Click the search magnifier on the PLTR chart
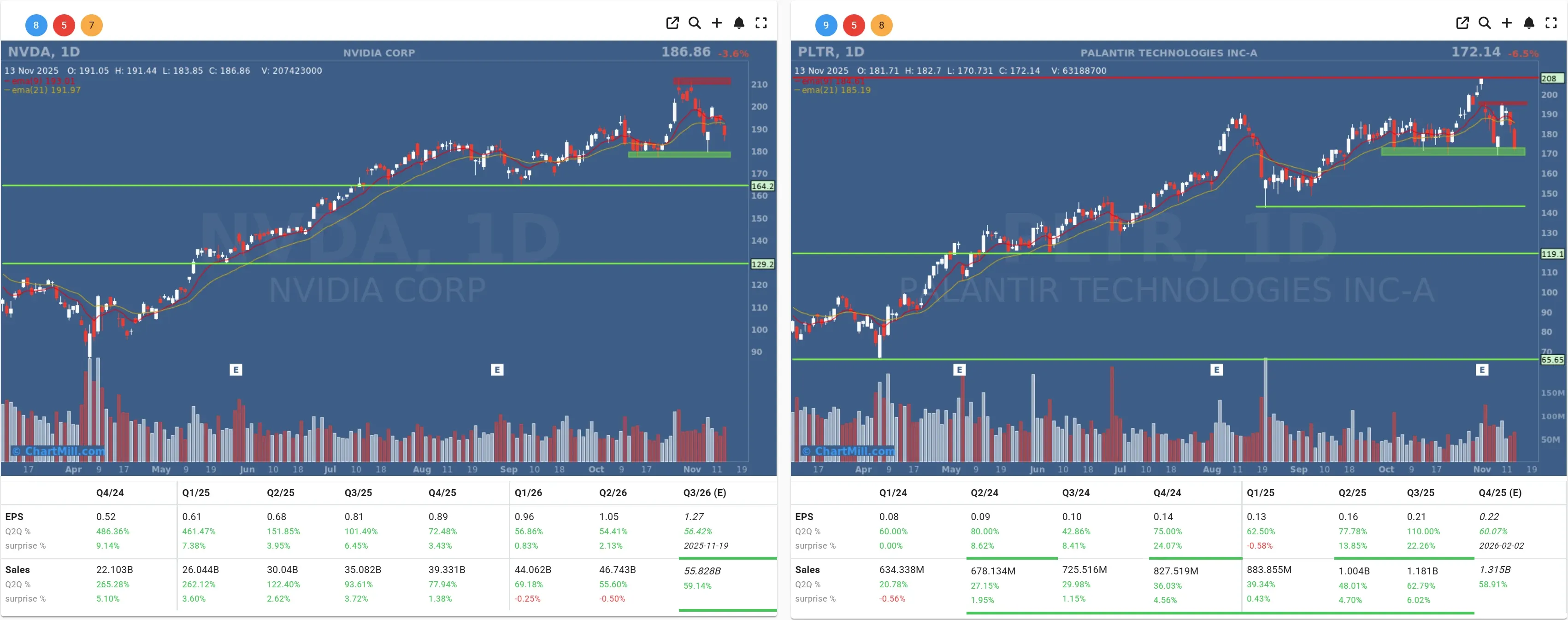 (x=1485, y=23)
